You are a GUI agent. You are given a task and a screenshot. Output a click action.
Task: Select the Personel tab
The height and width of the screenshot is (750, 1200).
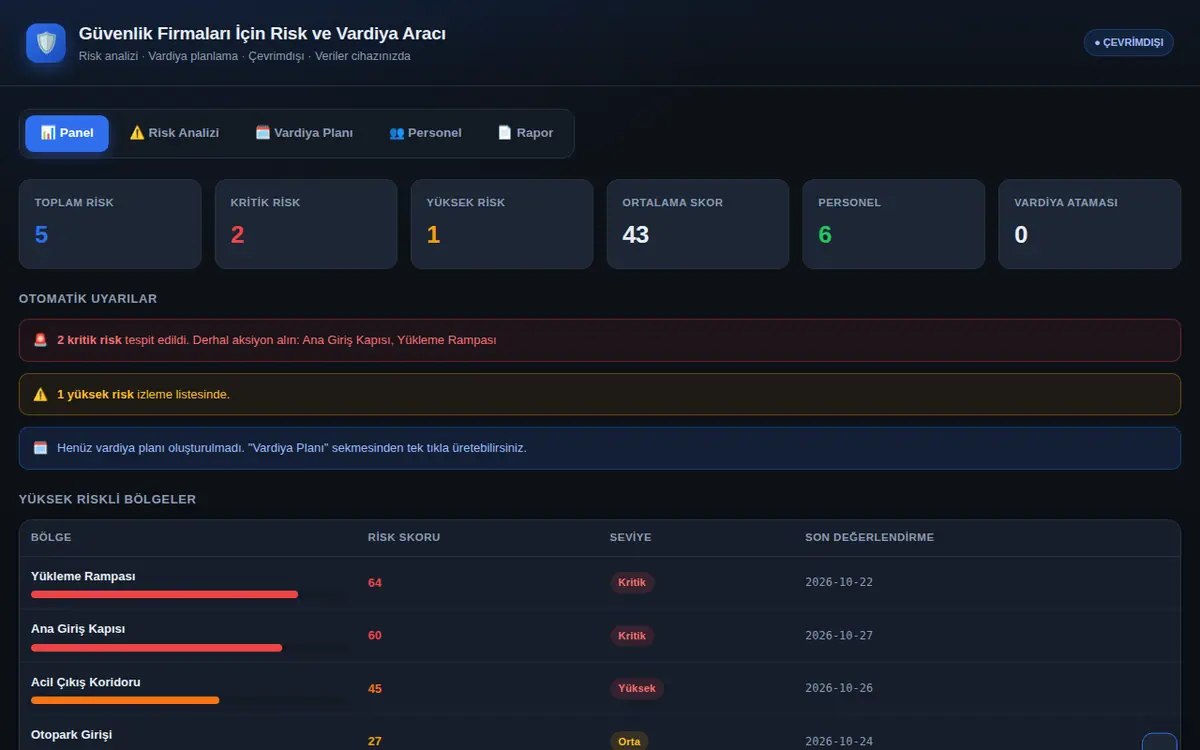pyautogui.click(x=425, y=133)
